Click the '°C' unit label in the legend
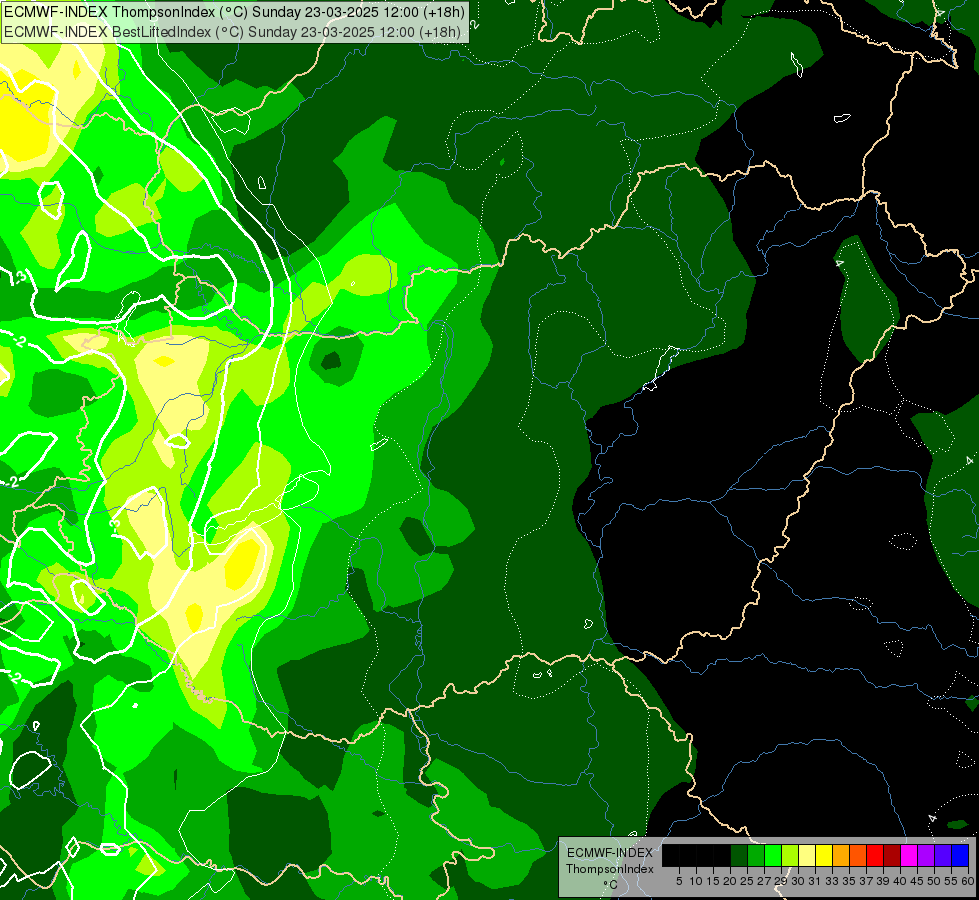The width and height of the screenshot is (979, 900). 611,885
